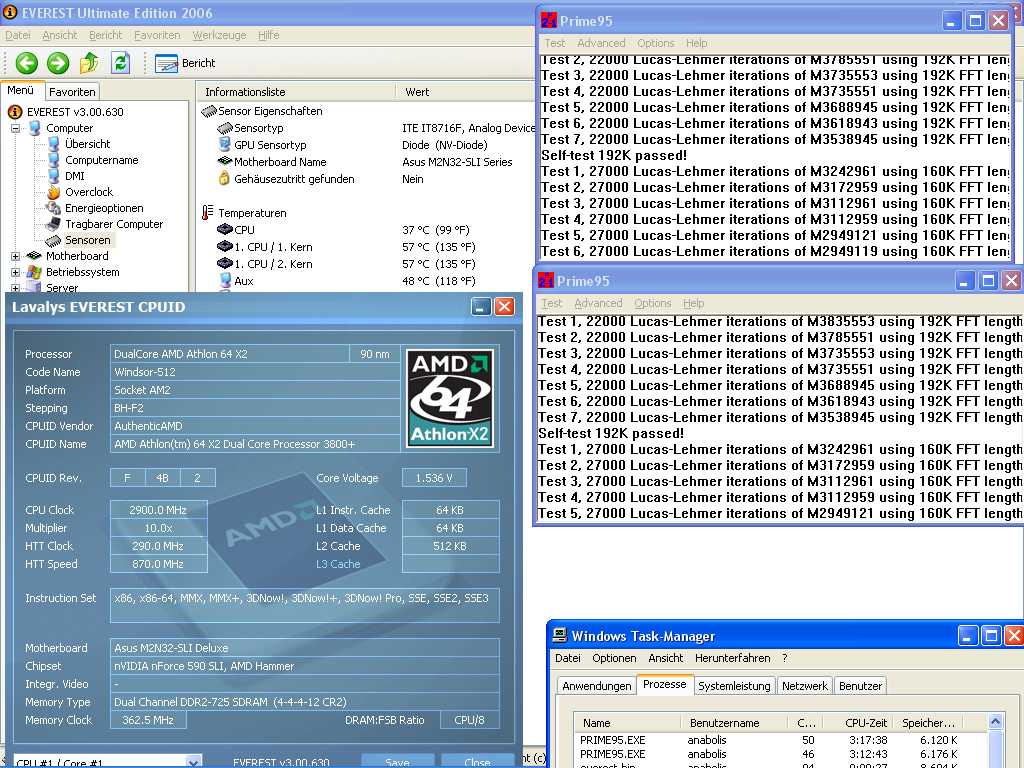Screen dimensions: 1024x768
Task: Open the Datei menu in EVEREST
Action: pos(18,35)
